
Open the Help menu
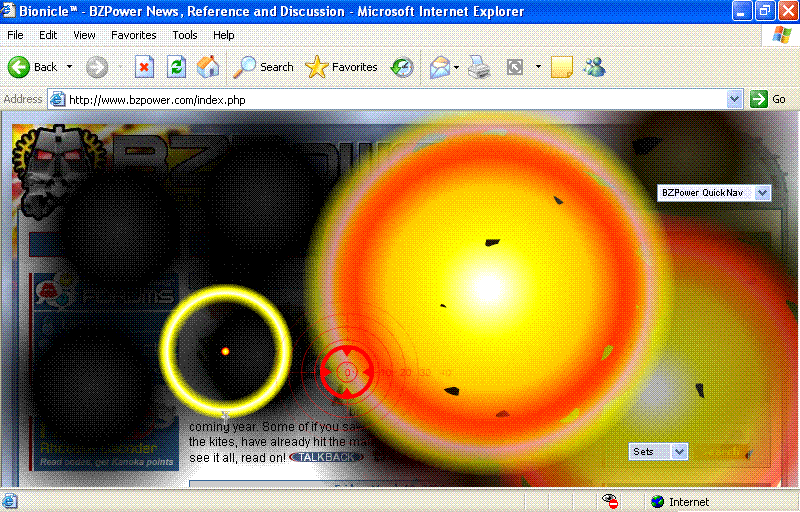(x=223, y=35)
